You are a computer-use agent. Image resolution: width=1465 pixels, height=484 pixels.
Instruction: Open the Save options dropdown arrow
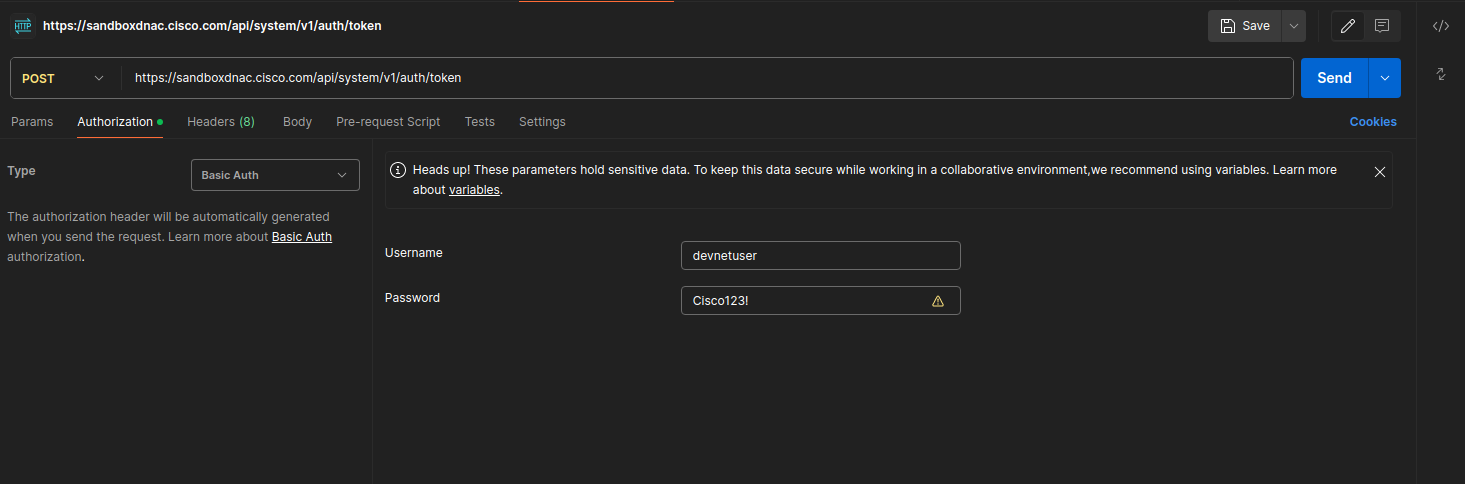(1294, 26)
